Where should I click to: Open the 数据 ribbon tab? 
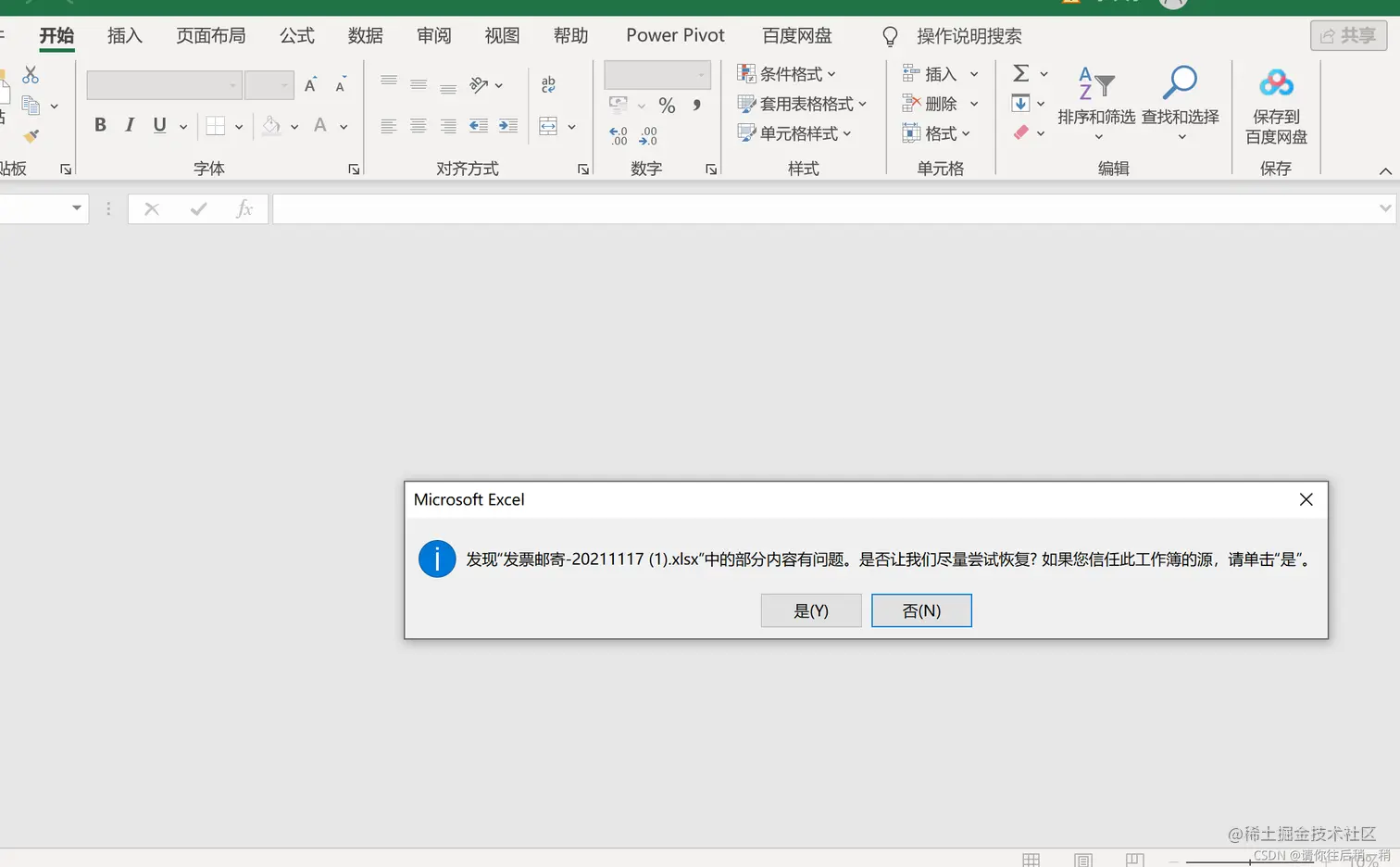point(366,35)
